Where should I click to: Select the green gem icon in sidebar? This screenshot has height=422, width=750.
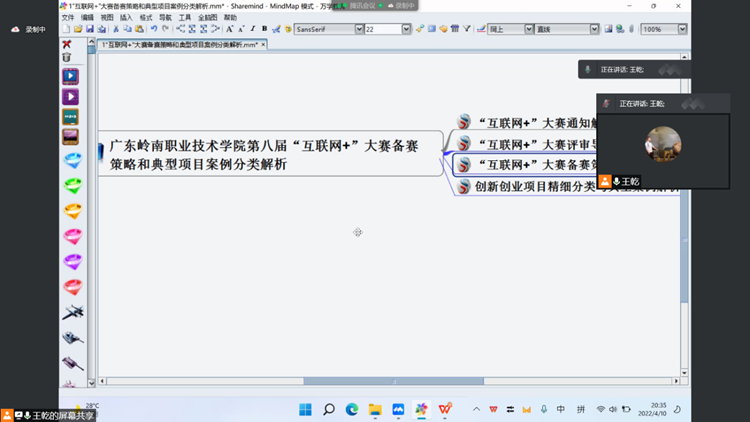point(73,186)
